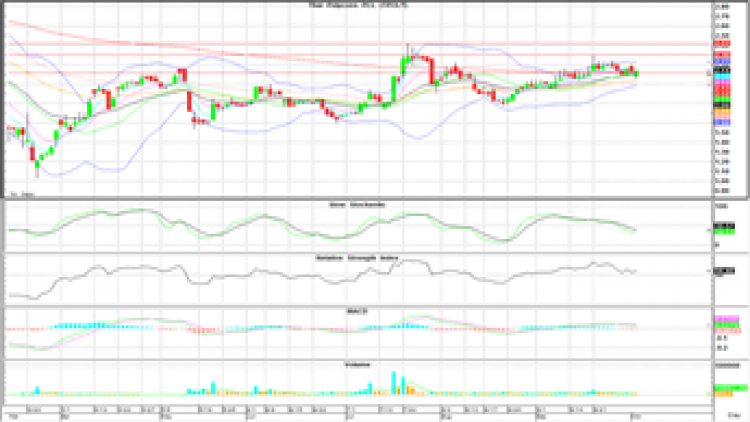The image size is (750, 422).
Task: Click the red price label on right axis
Action: (719, 44)
